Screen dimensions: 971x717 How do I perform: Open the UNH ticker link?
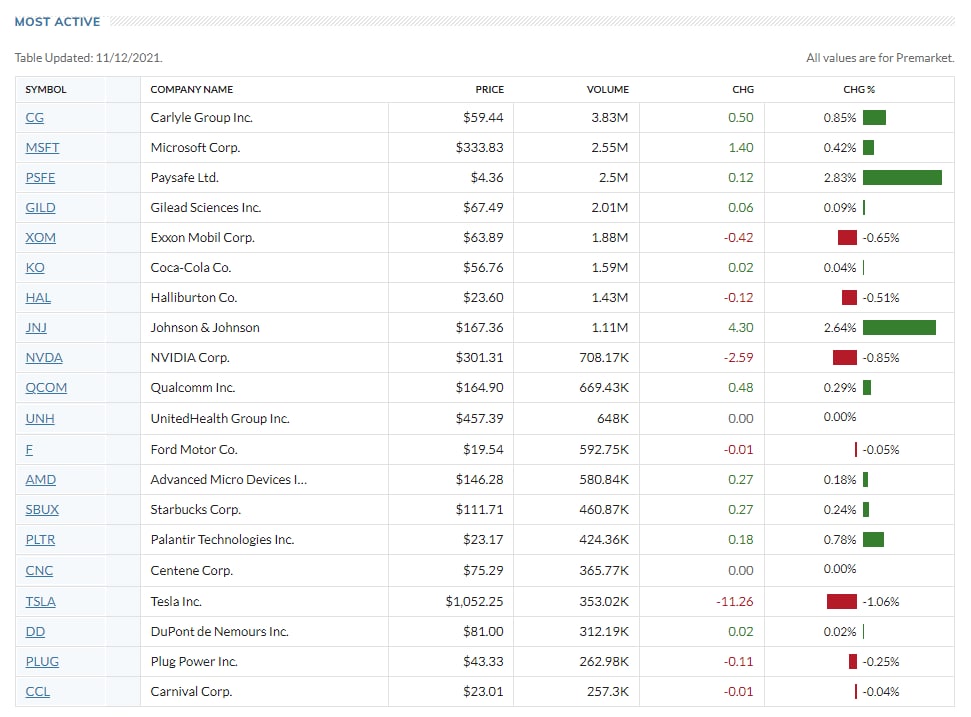click(40, 419)
